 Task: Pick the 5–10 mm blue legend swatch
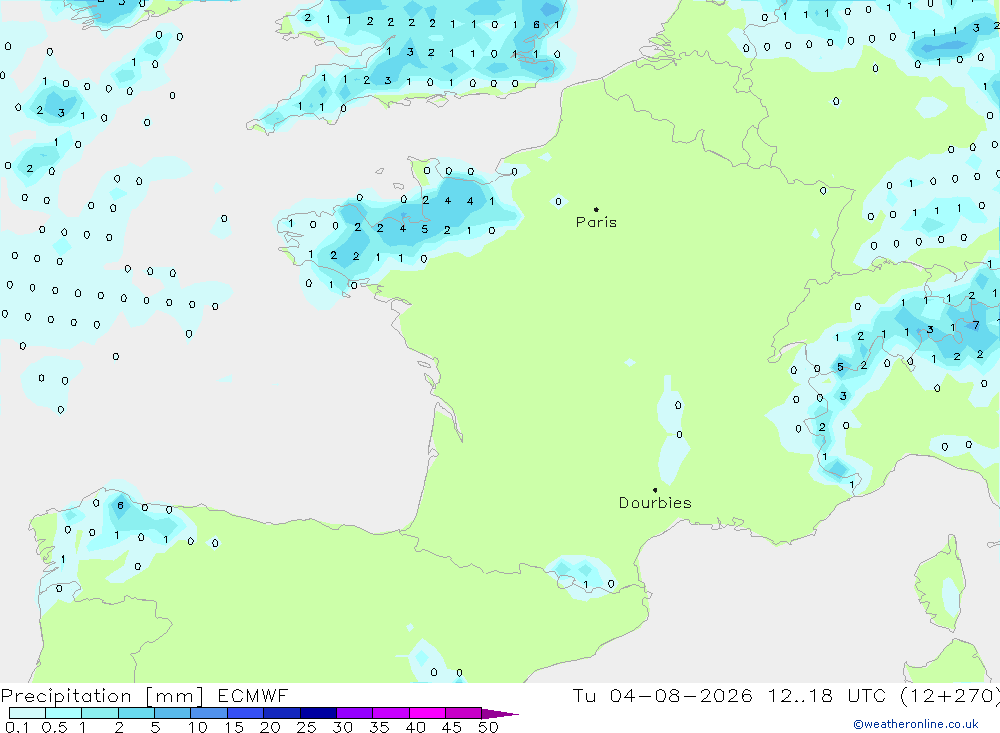(172, 713)
